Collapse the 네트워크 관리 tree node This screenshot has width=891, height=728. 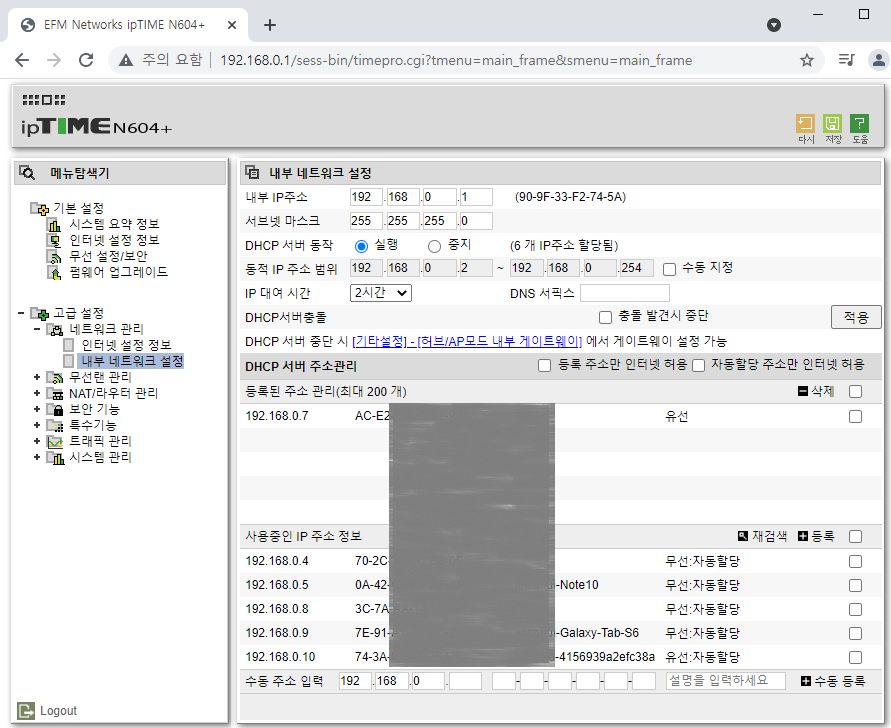37,328
